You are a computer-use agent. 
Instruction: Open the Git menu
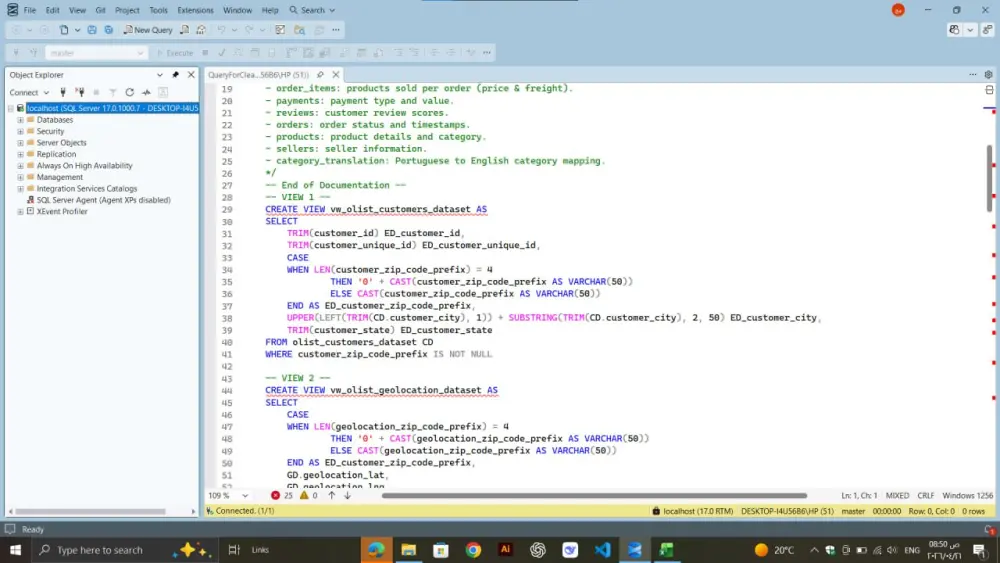[x=100, y=10]
